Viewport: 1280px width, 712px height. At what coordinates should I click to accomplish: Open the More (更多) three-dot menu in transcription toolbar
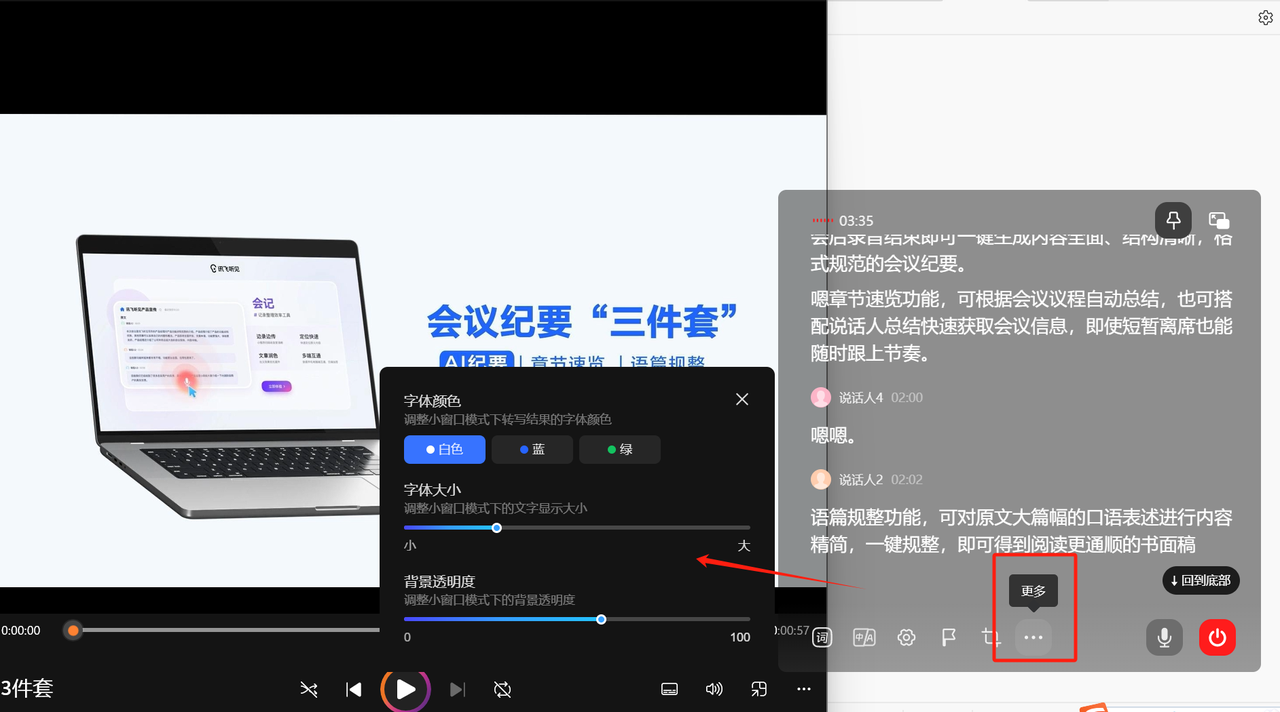click(1034, 638)
